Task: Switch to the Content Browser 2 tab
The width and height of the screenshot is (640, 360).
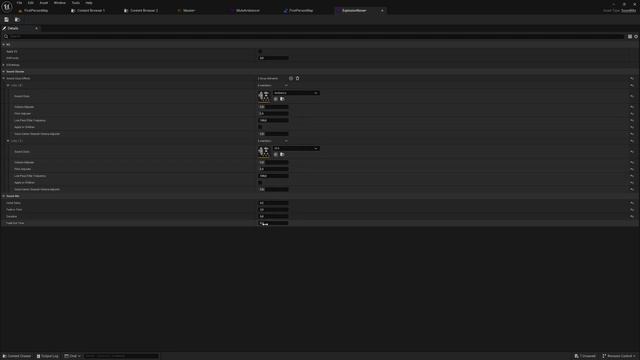Action: click(x=144, y=11)
